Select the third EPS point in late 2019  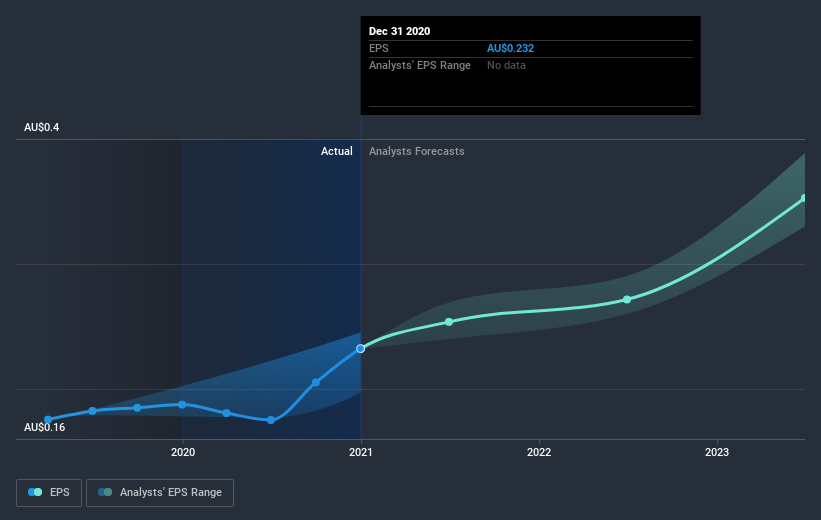(137, 408)
